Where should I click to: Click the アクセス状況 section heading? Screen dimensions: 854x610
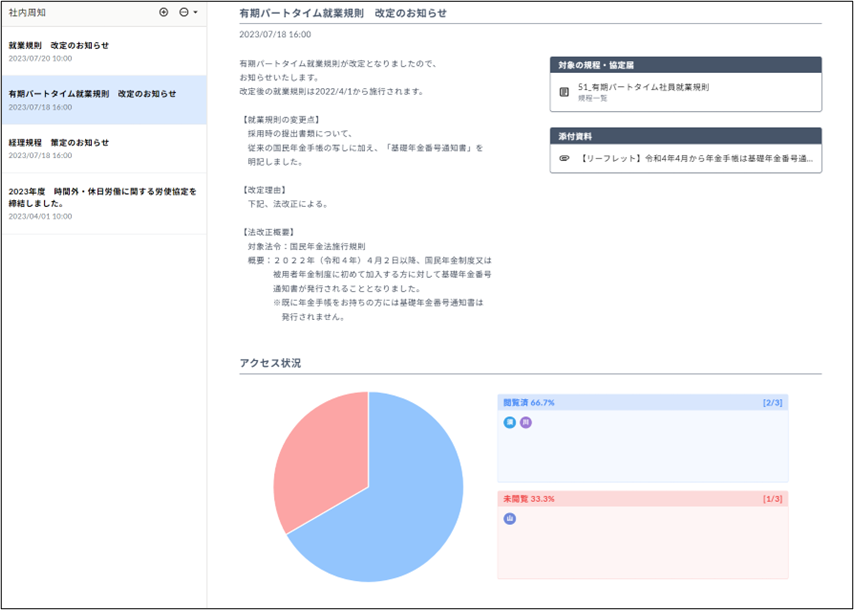(x=270, y=363)
